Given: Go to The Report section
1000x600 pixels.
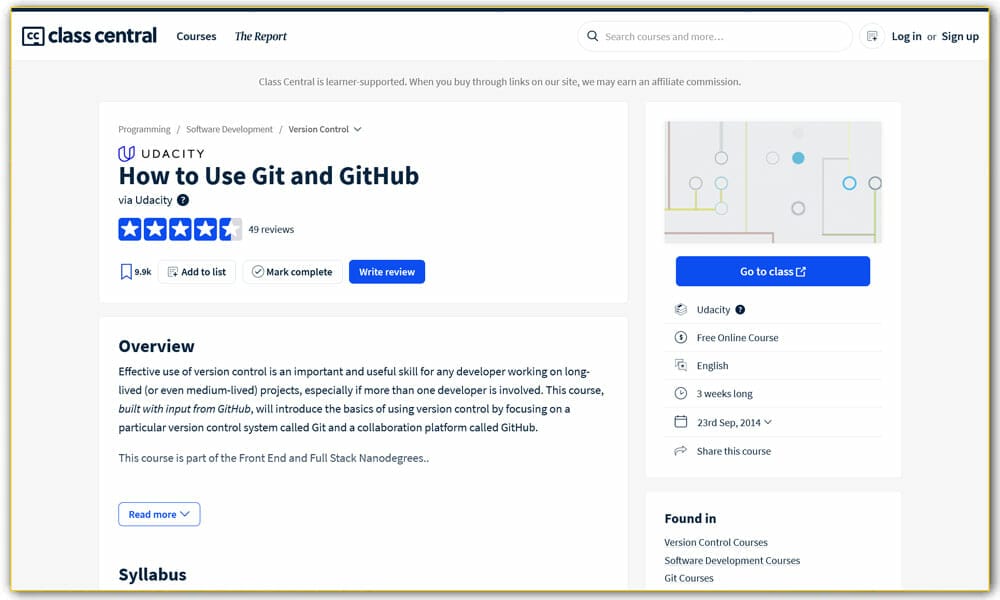Looking at the screenshot, I should [260, 37].
